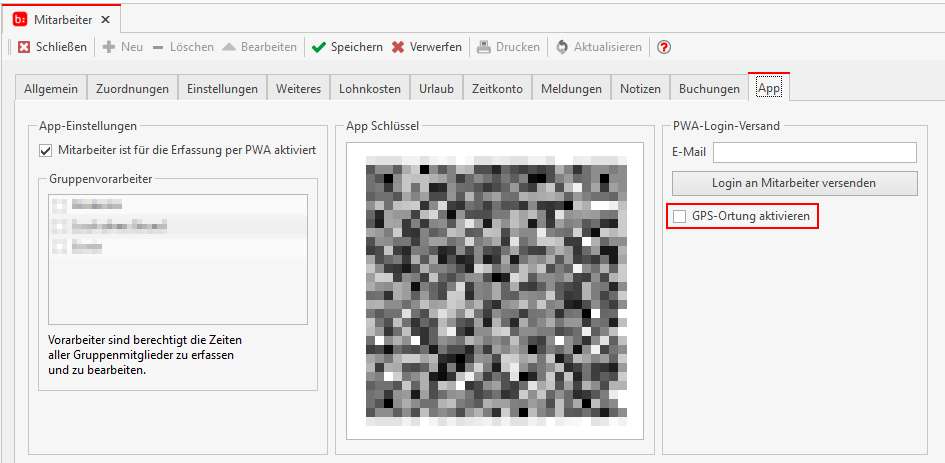Select the Mitarbeiter document tab
The height and width of the screenshot is (463, 945).
tap(61, 19)
